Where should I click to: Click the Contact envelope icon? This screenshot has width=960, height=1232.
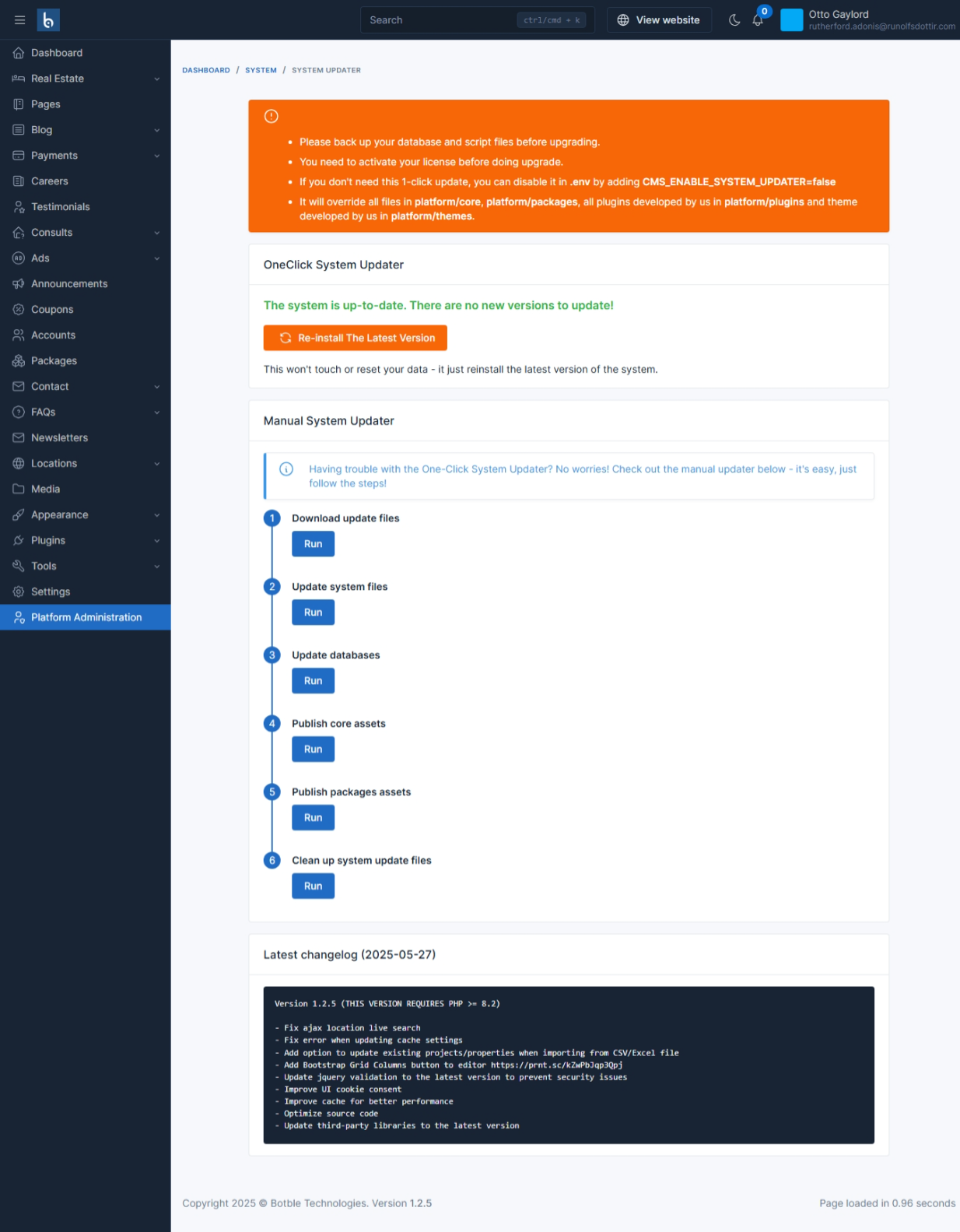(x=19, y=387)
